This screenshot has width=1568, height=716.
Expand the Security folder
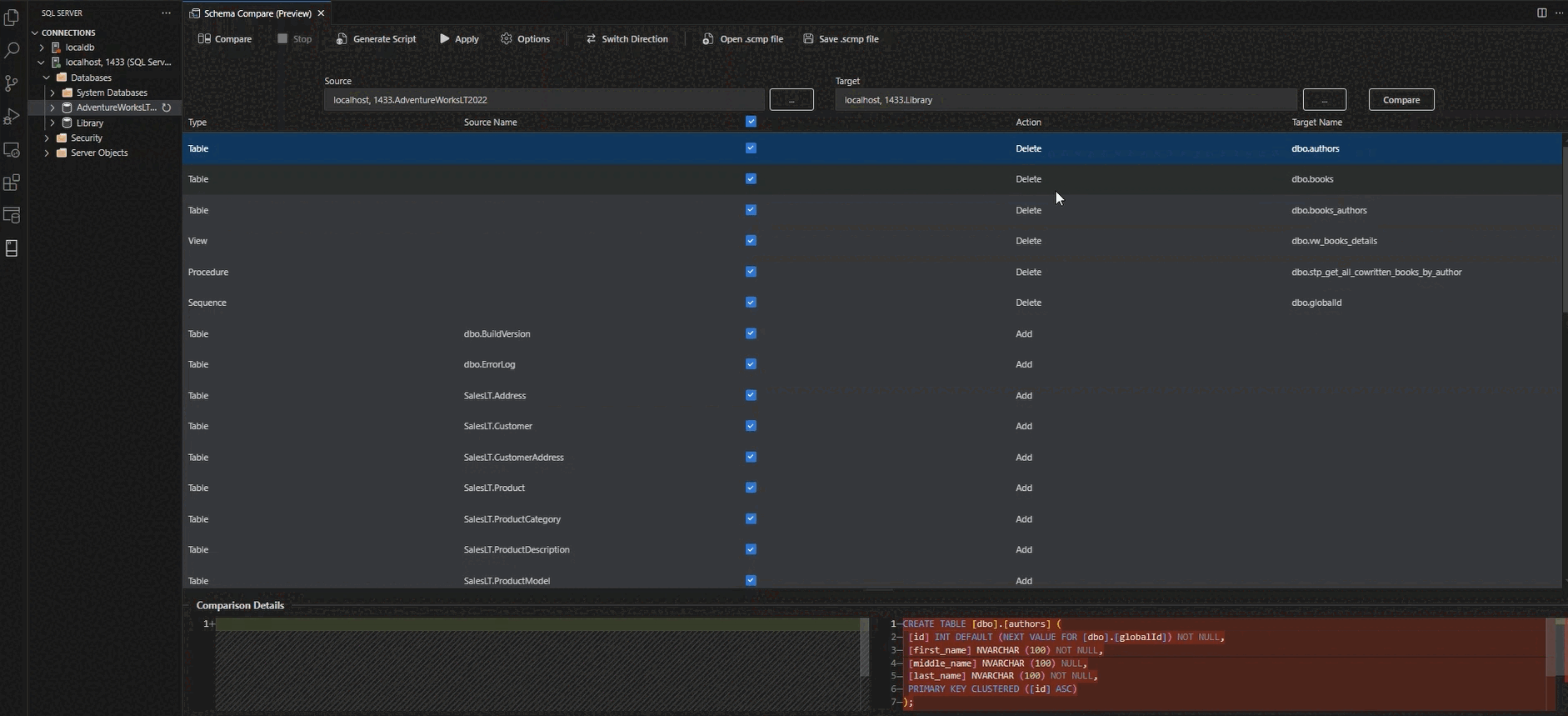point(47,138)
